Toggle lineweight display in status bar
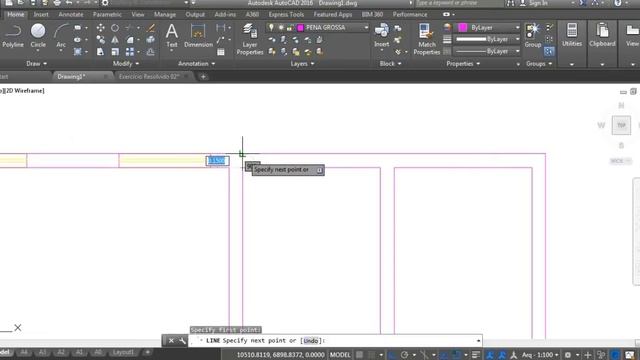 point(476,355)
